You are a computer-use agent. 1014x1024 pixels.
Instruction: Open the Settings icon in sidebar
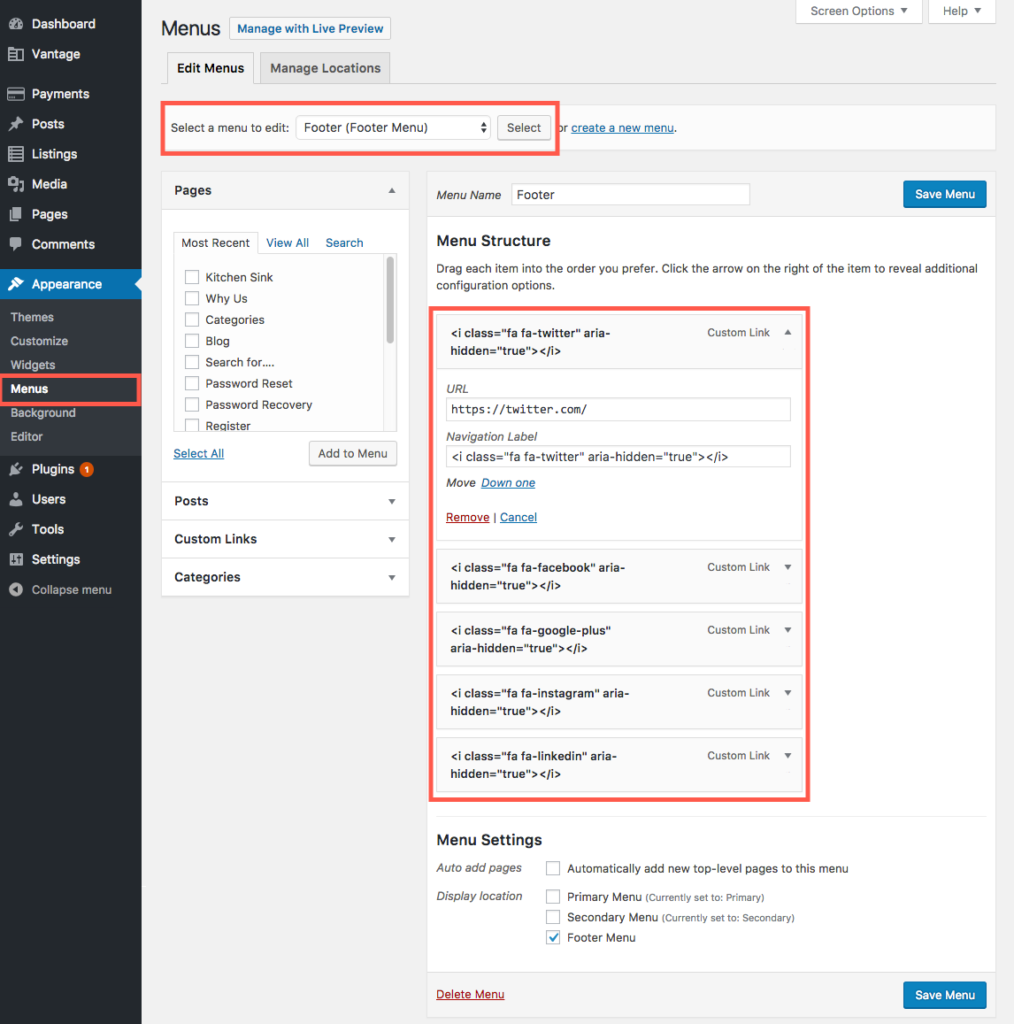click(x=17, y=559)
